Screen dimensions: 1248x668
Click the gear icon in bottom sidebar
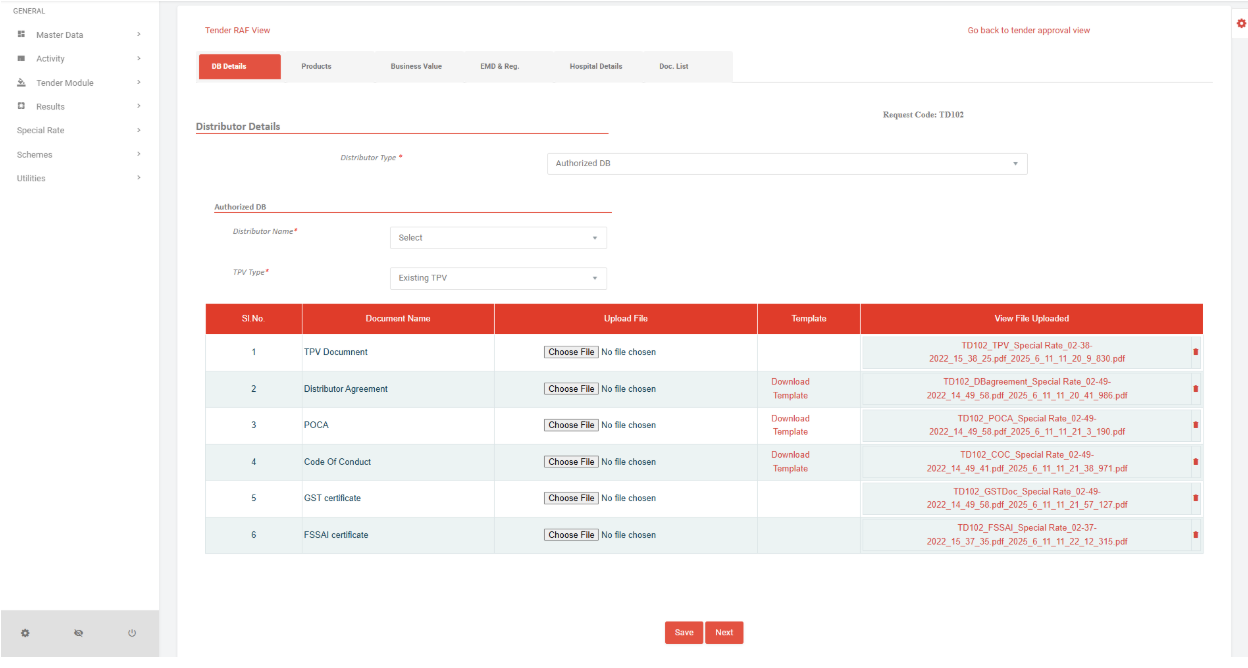pos(25,633)
